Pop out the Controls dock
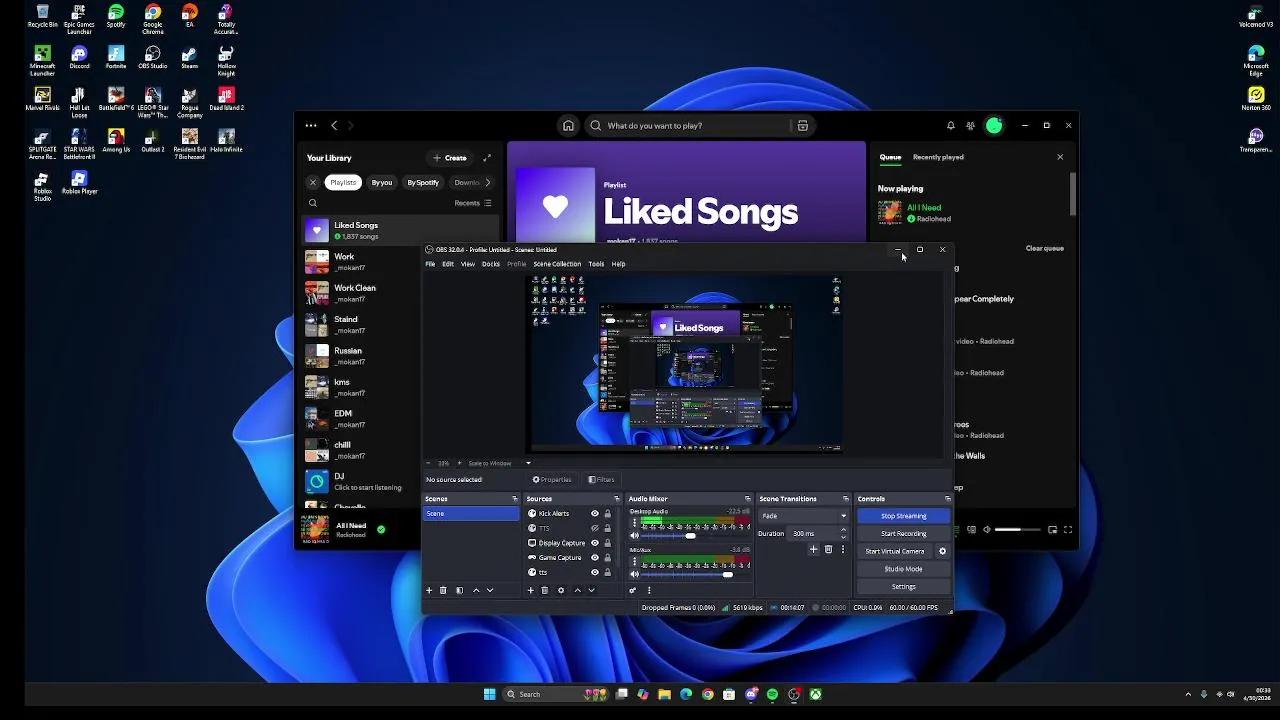Viewport: 1280px width, 720px height. 947,499
